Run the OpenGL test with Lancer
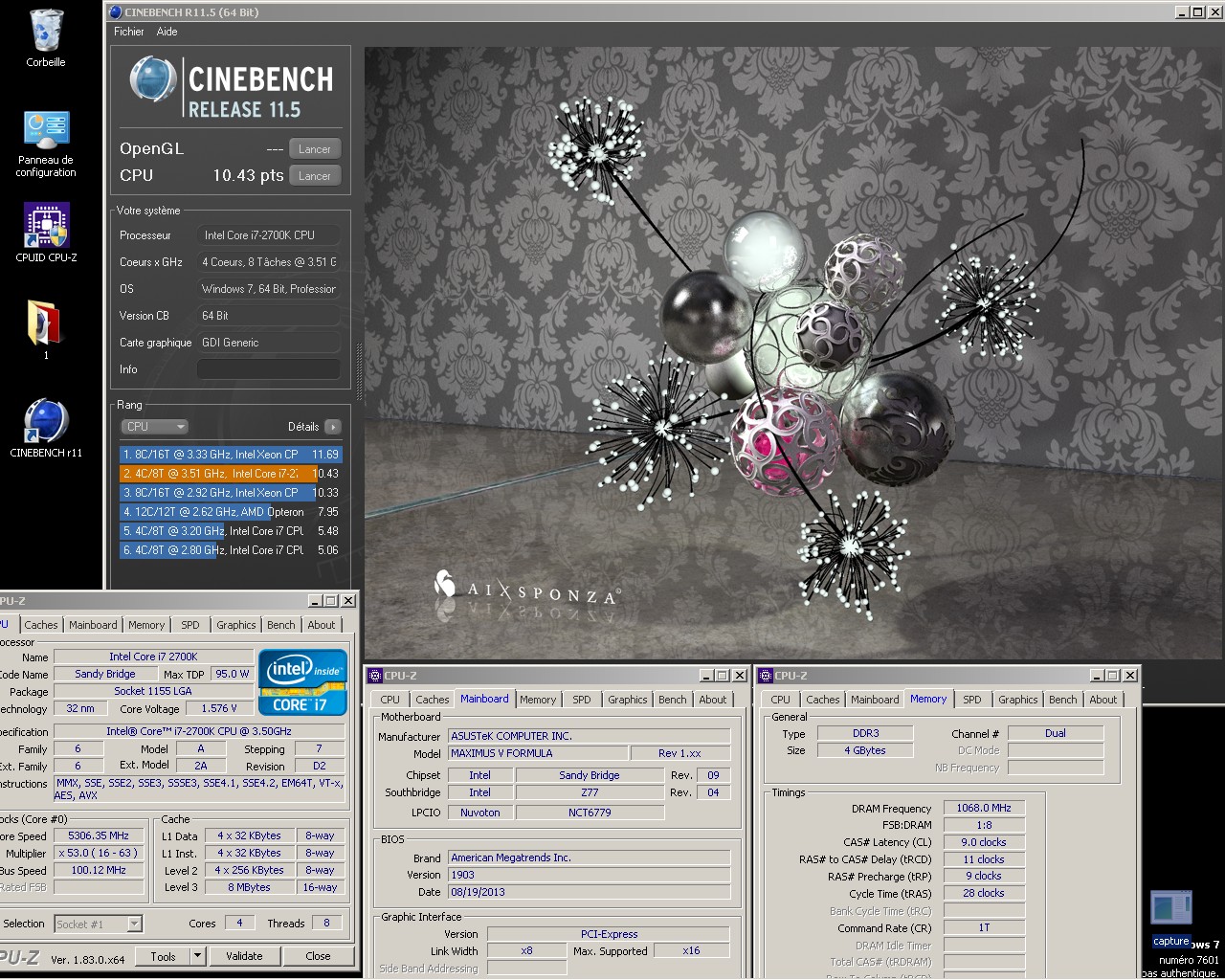 click(x=315, y=149)
